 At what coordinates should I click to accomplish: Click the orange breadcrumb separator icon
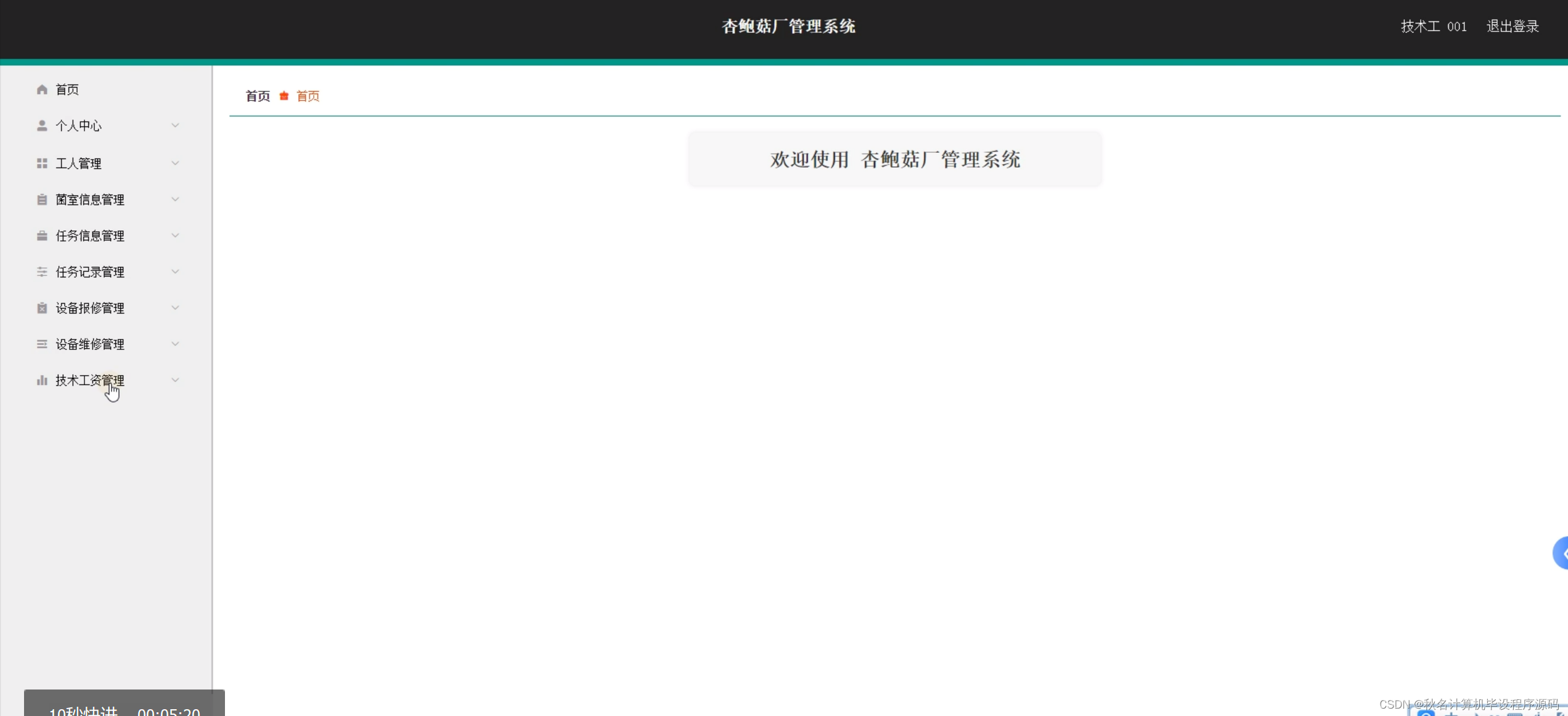pyautogui.click(x=284, y=96)
